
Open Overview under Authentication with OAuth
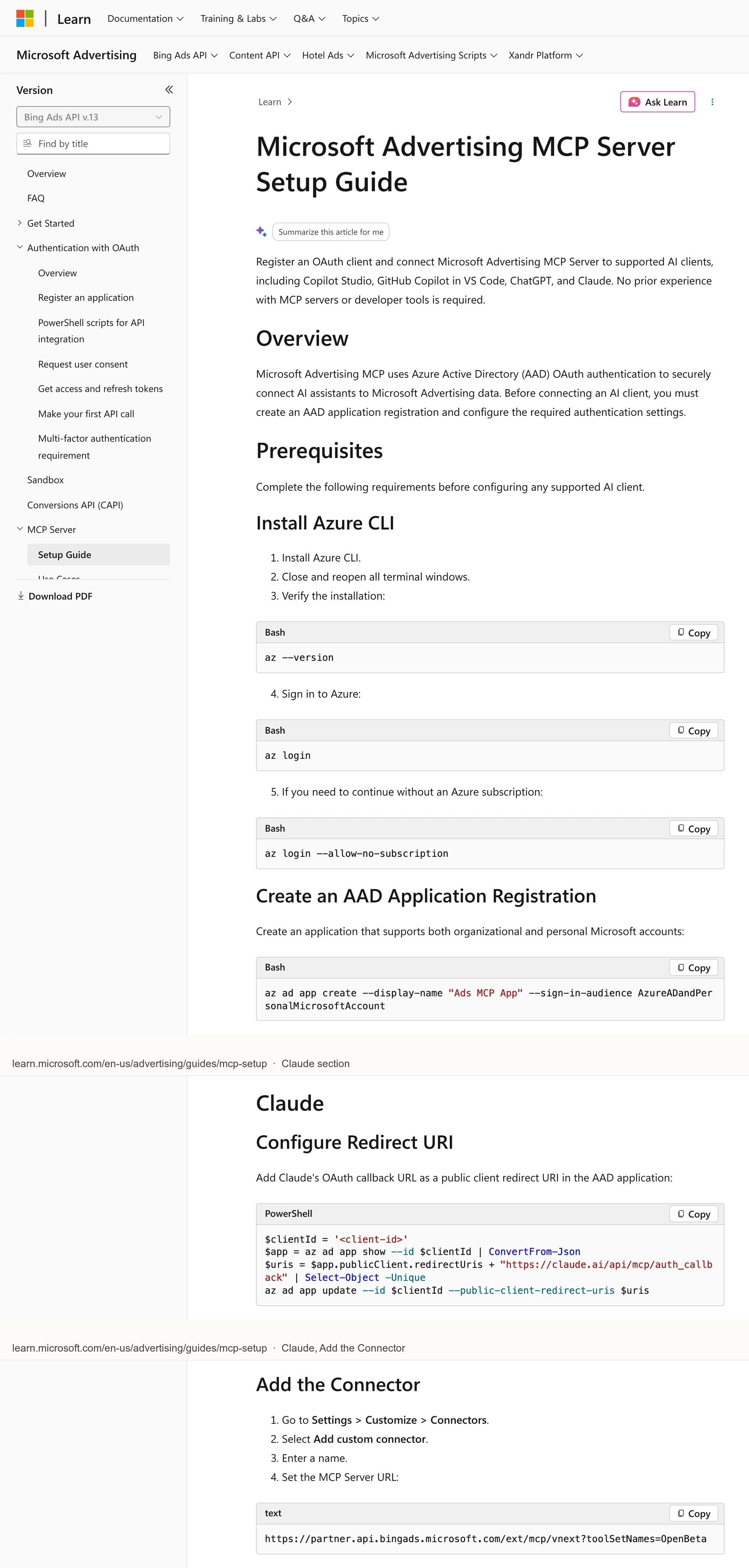(57, 273)
